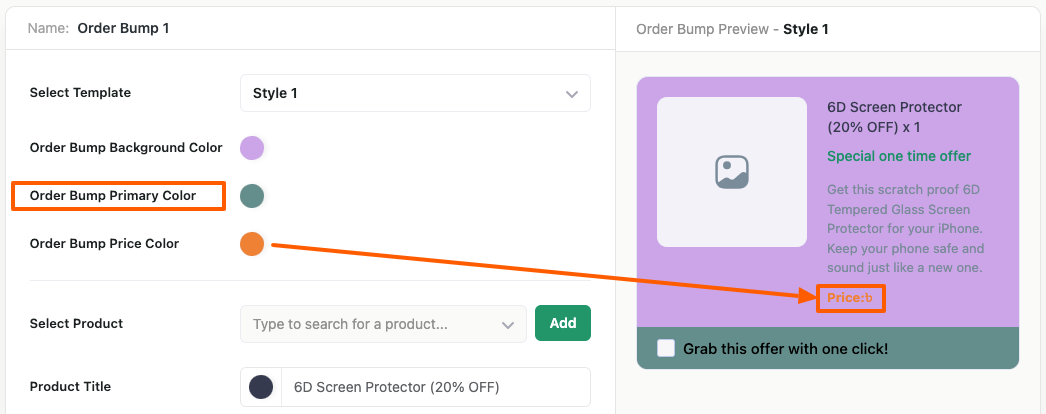Click the 'Grab this offer with one click!' label
The width and height of the screenshot is (1046, 414).
coord(786,349)
